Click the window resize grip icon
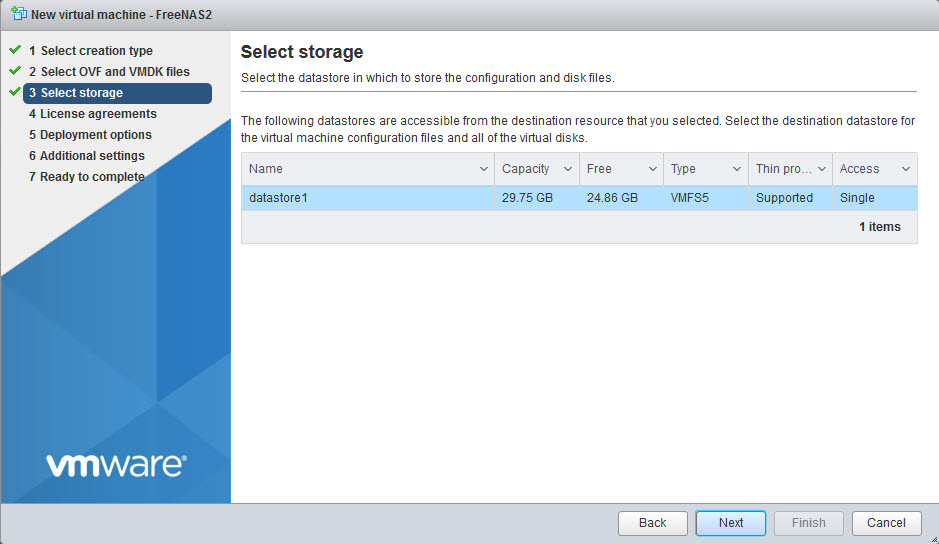 pos(934,539)
